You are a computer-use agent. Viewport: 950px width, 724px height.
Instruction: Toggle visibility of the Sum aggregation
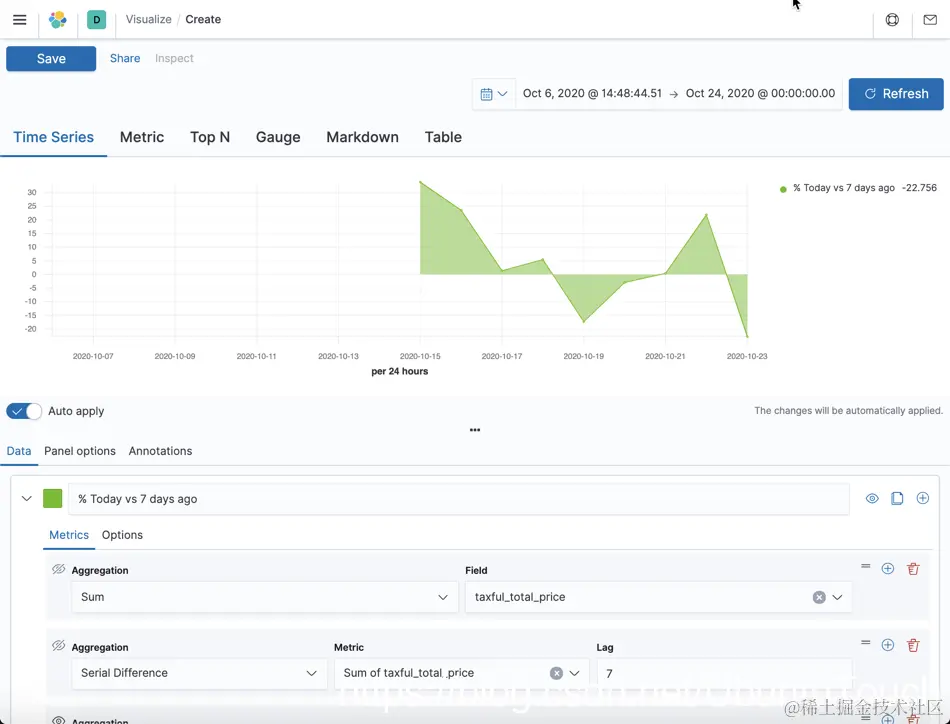pos(58,569)
